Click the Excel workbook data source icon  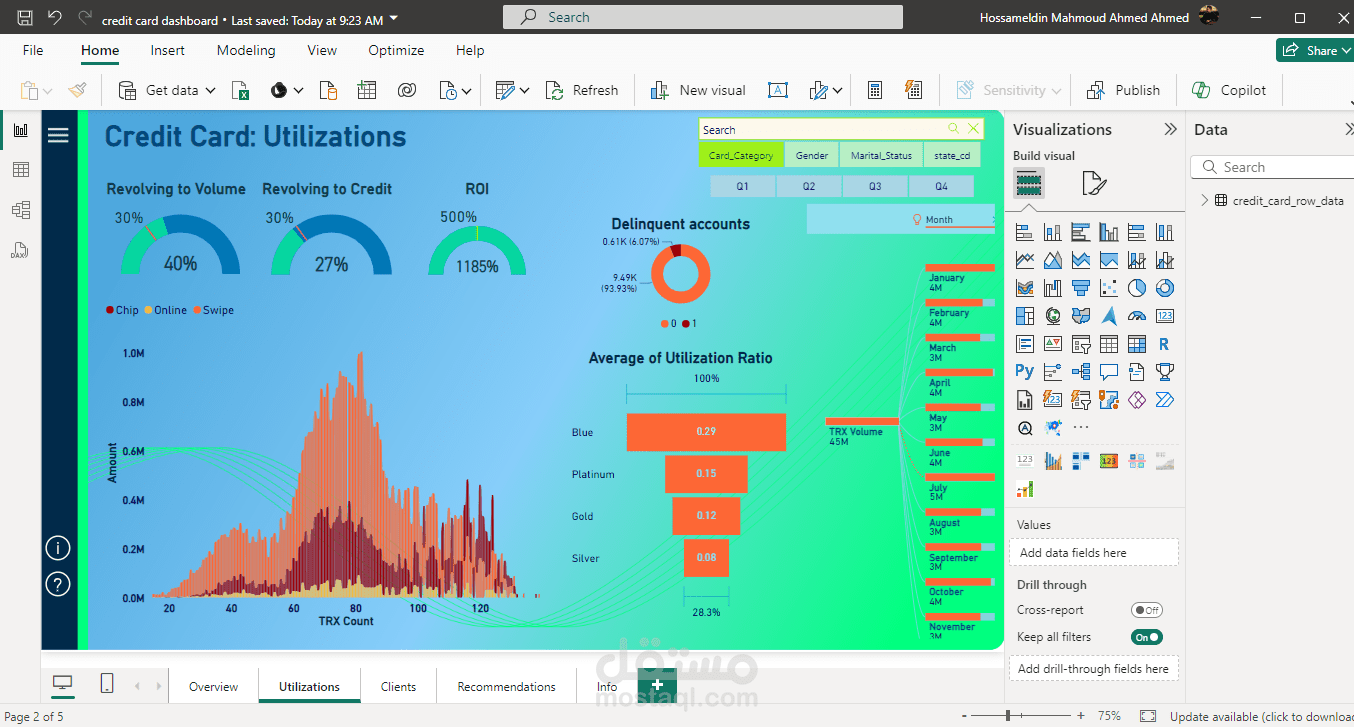(x=241, y=90)
